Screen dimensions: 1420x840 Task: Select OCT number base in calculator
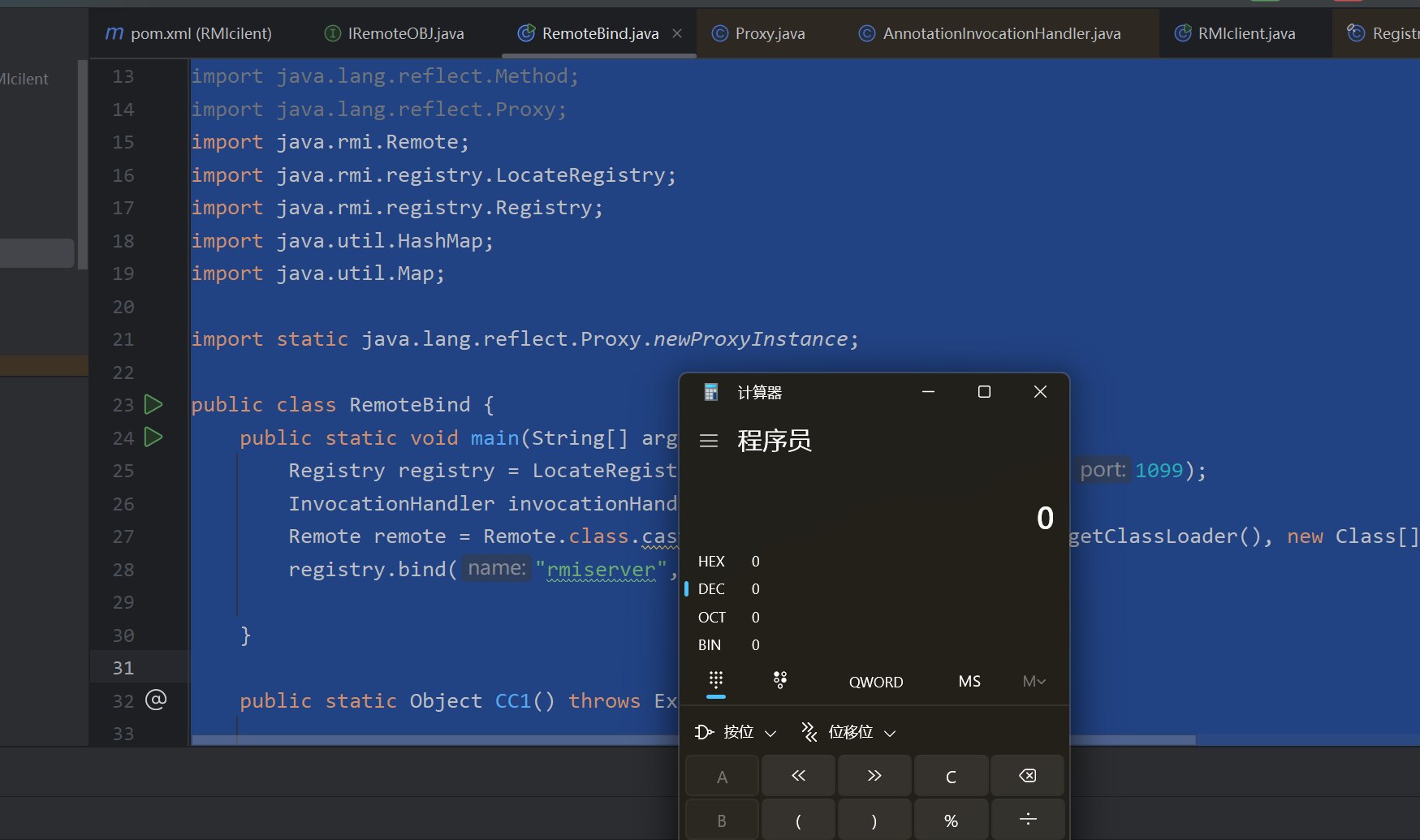pos(712,618)
